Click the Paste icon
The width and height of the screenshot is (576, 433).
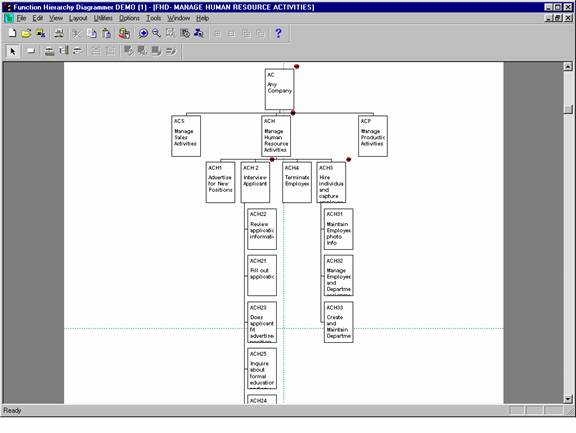click(x=107, y=33)
